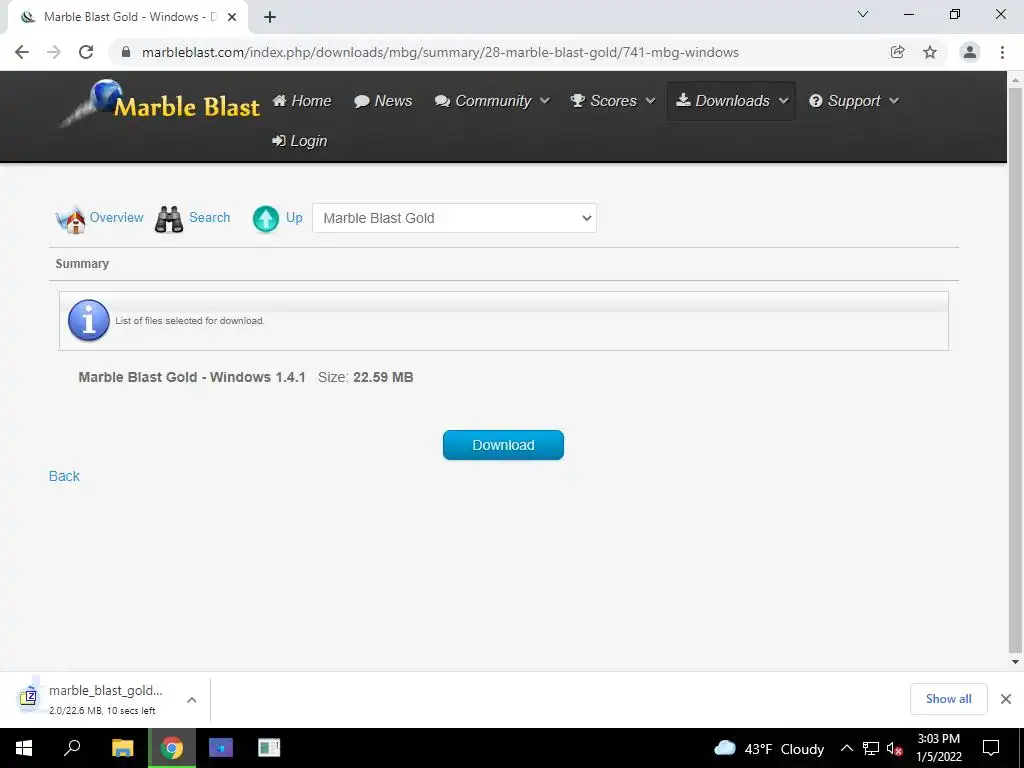The height and width of the screenshot is (768, 1024).
Task: Click the Search link text
Action: [x=210, y=217]
